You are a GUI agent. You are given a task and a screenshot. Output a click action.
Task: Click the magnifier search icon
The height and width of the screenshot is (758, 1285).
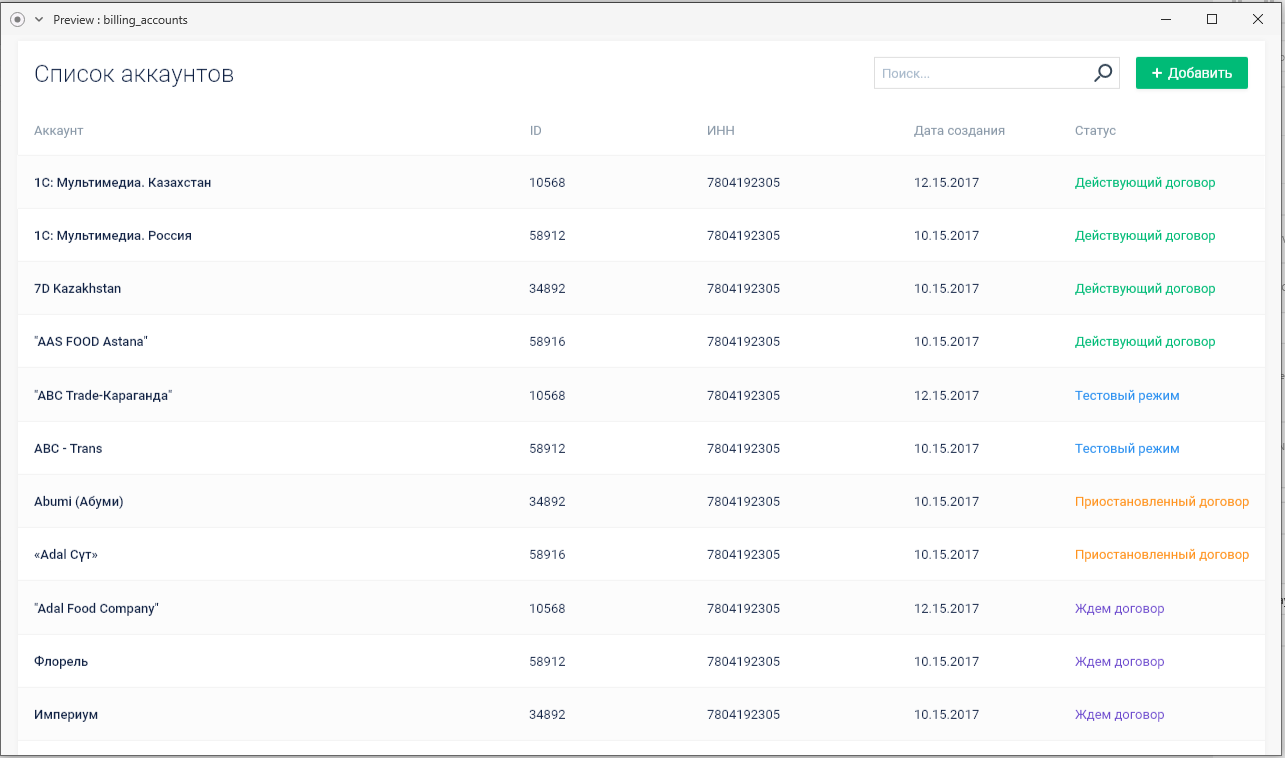point(1103,73)
